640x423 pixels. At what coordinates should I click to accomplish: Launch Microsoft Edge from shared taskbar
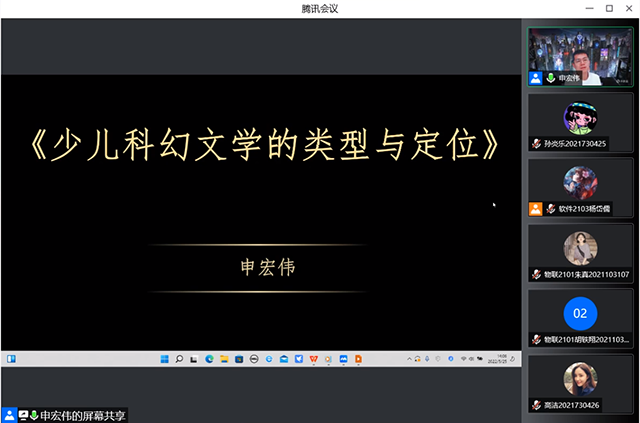coord(209,359)
